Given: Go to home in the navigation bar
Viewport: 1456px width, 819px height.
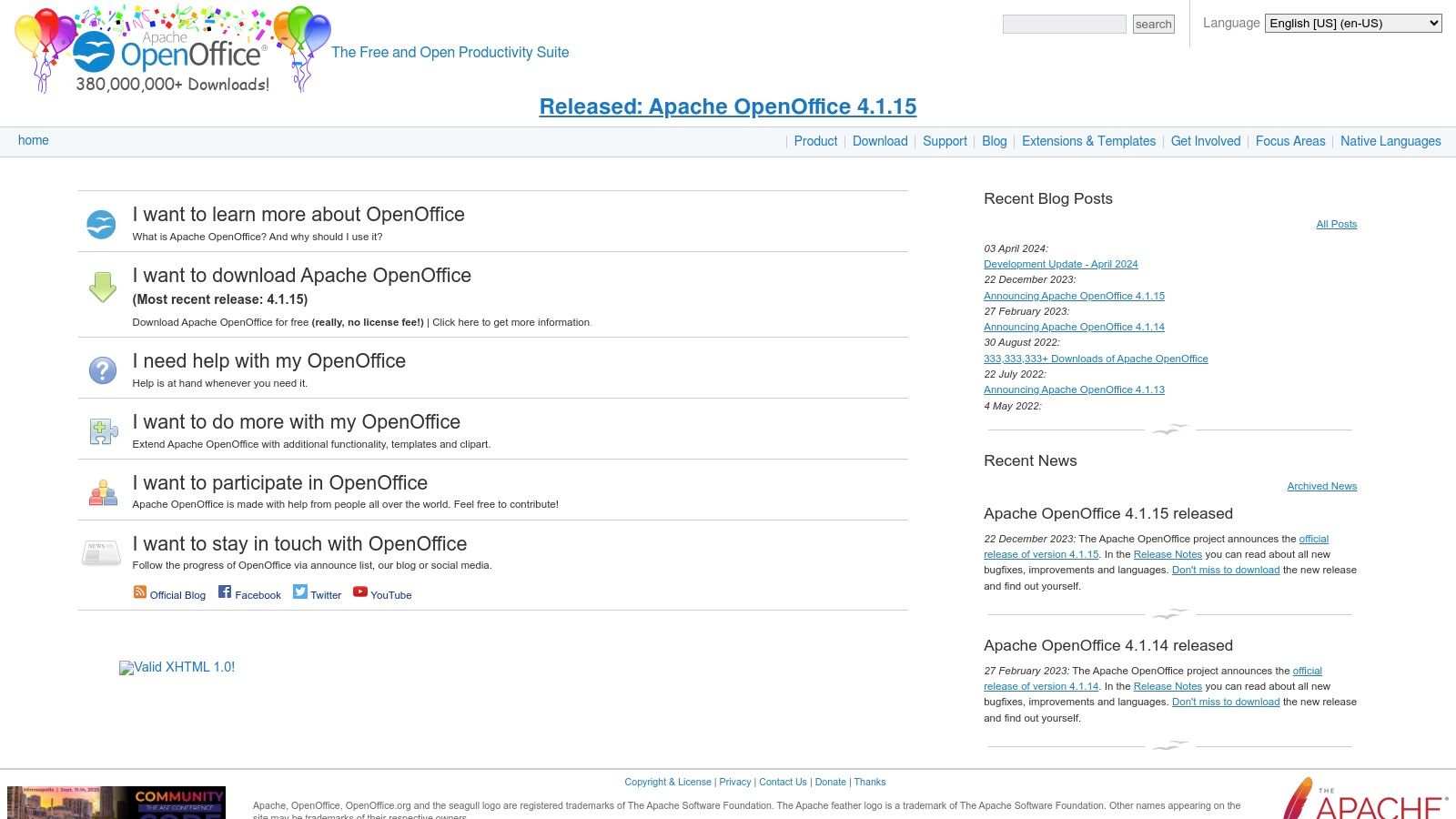Looking at the screenshot, I should coord(34,140).
